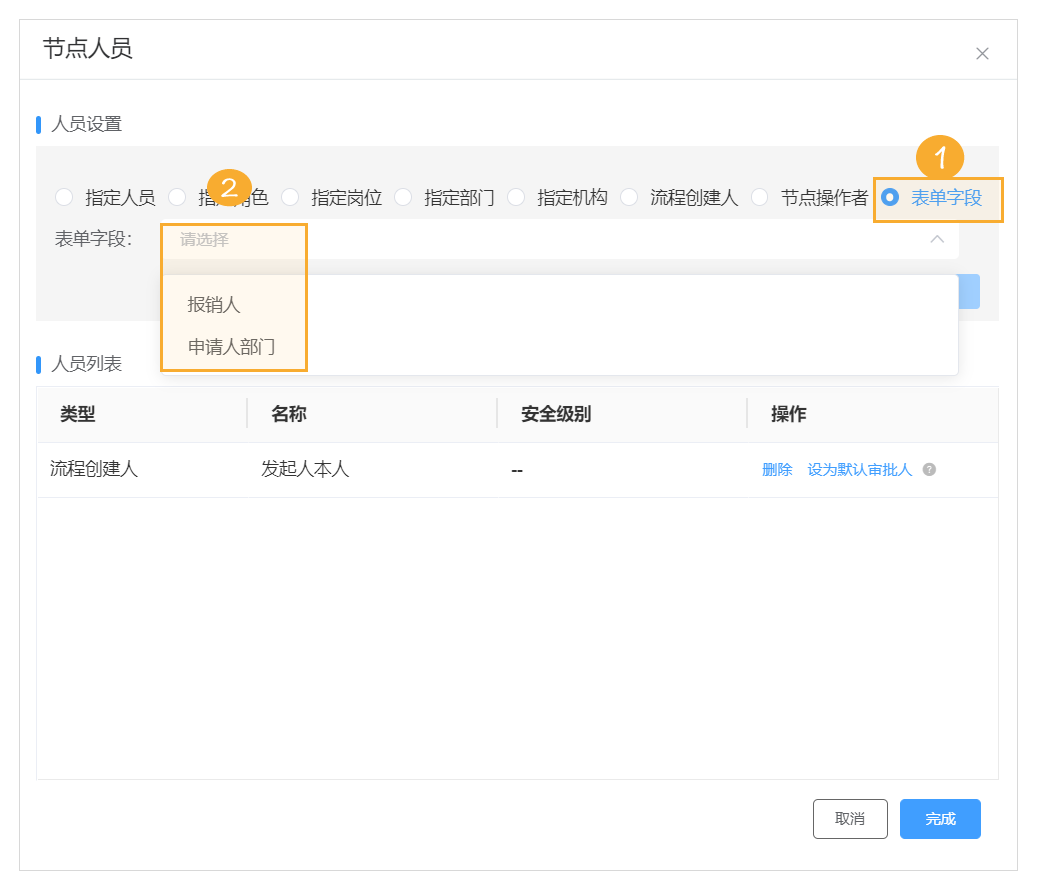Choose 指定岗位 as the personnel type
The width and height of the screenshot is (1043, 890).
(290, 197)
